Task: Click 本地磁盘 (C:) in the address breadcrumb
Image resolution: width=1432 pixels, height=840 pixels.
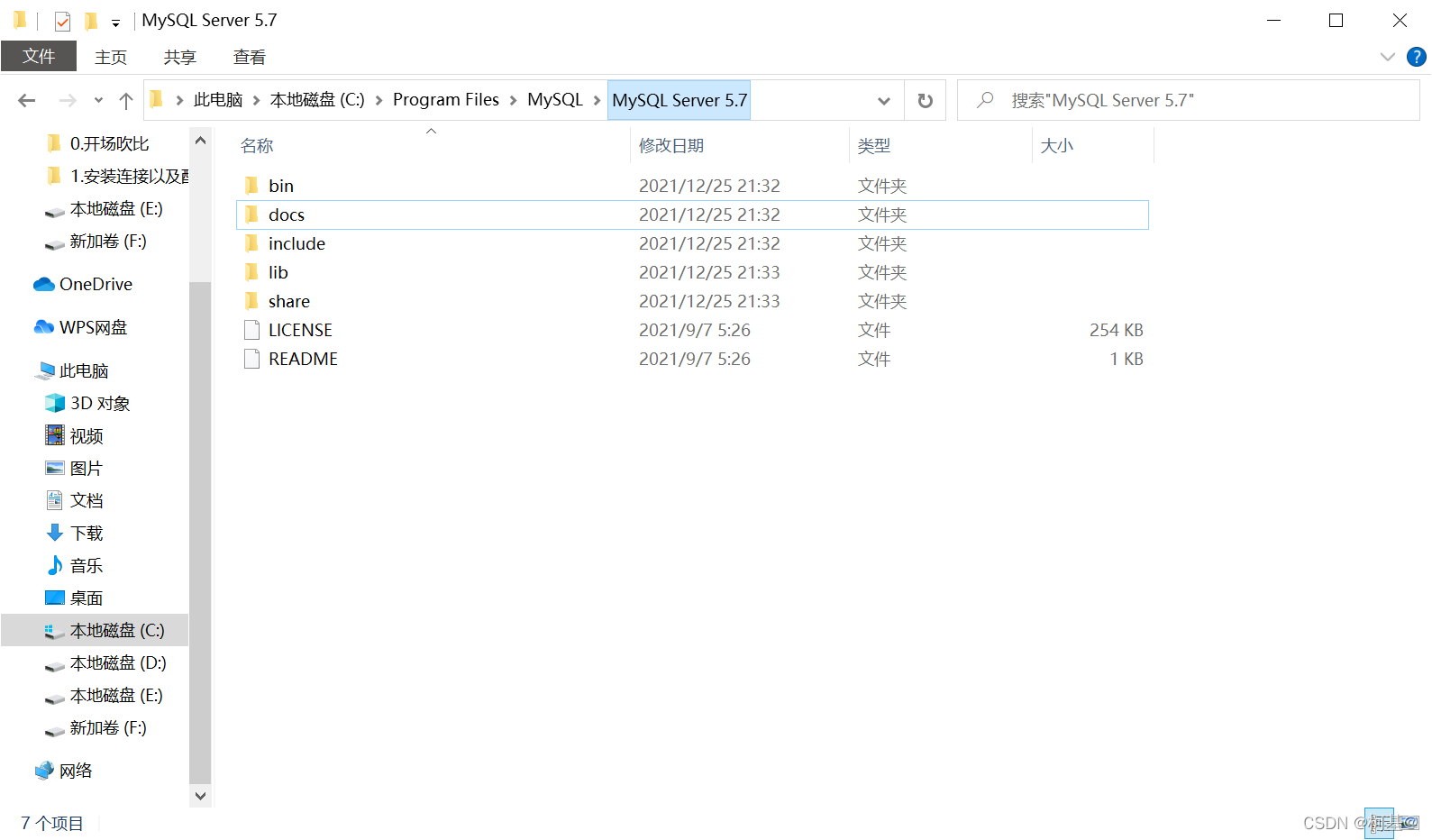Action: [317, 99]
